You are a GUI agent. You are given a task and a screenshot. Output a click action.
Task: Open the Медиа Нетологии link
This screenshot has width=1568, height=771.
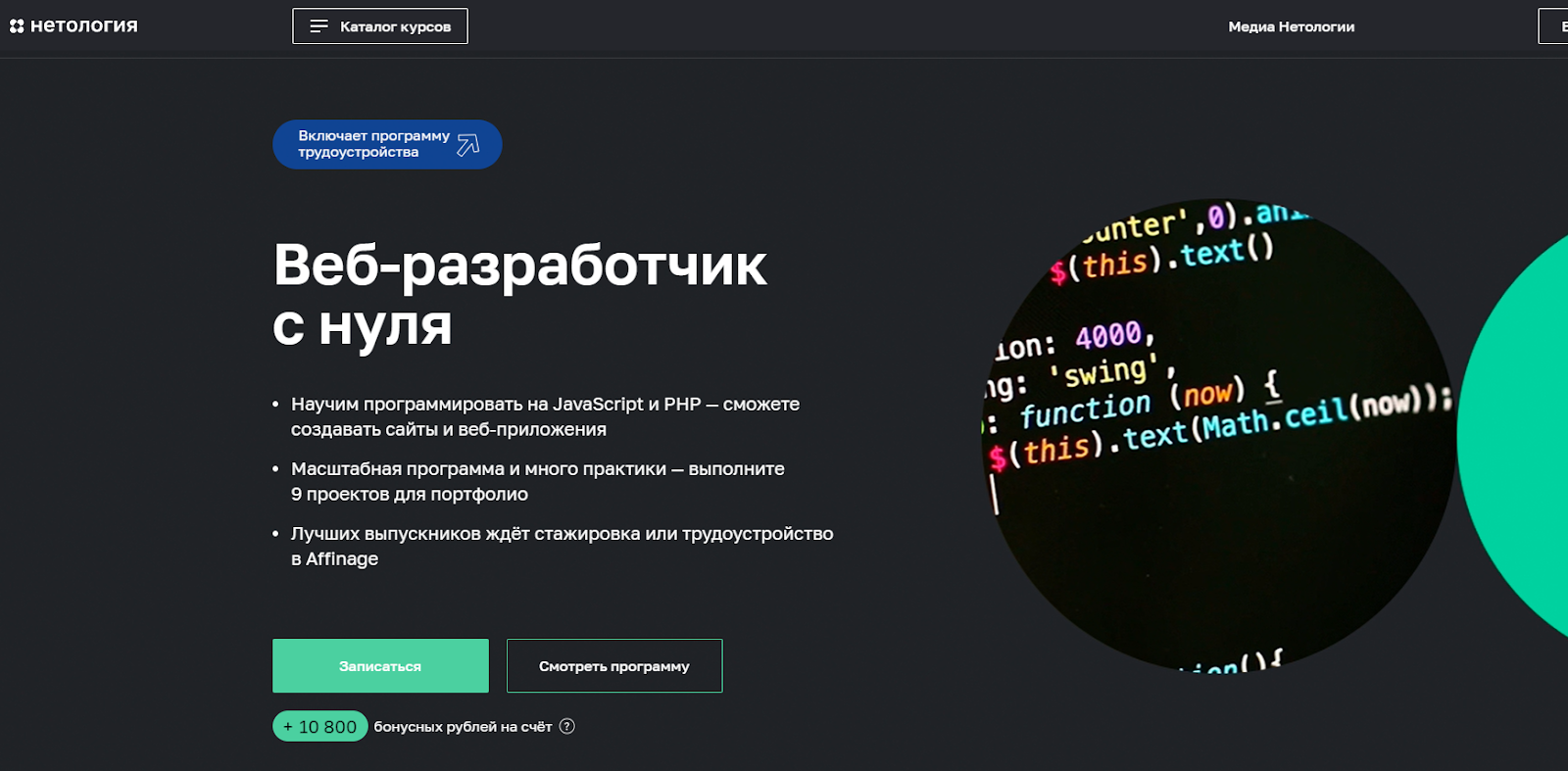[x=1292, y=26]
